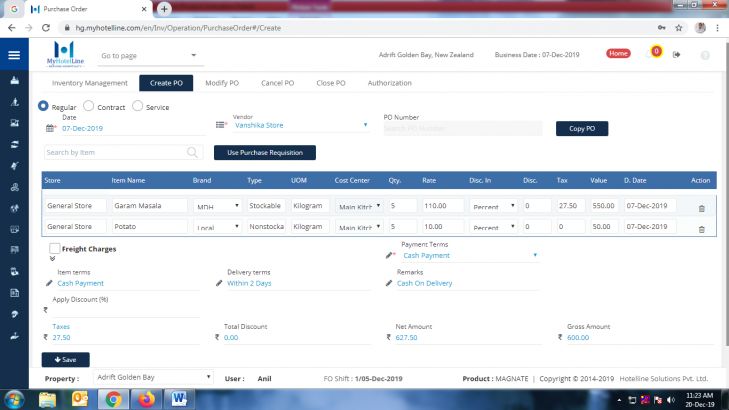Expand the Vendor dropdown

click(x=366, y=126)
